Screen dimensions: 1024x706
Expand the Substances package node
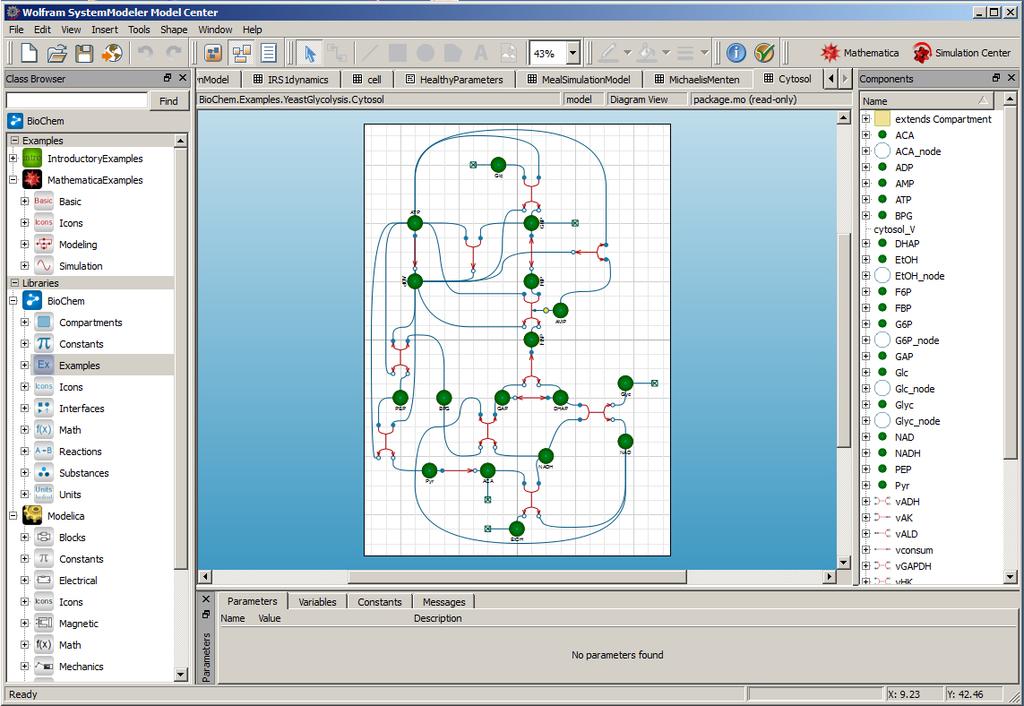[25, 473]
